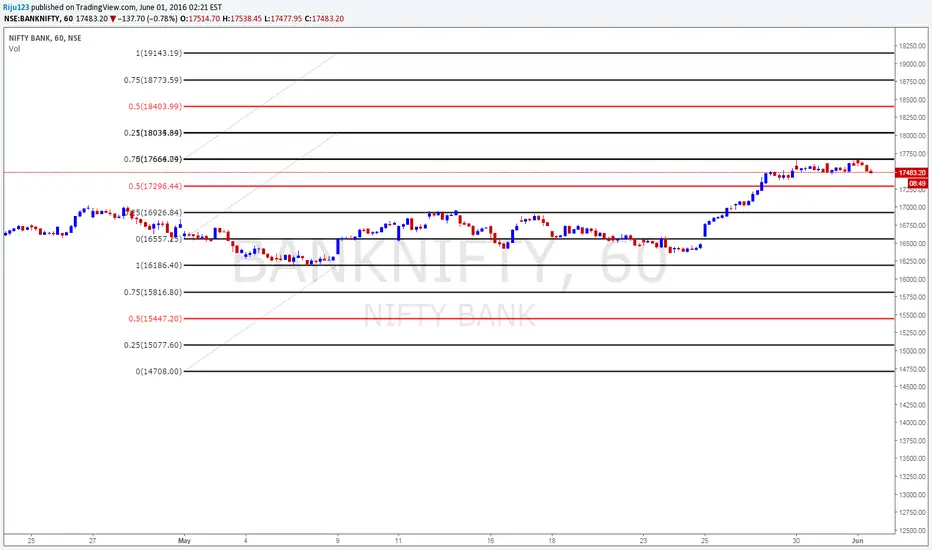Click the 18750.00 price axis label
Viewport: 932px width, 550px height.
912,81
